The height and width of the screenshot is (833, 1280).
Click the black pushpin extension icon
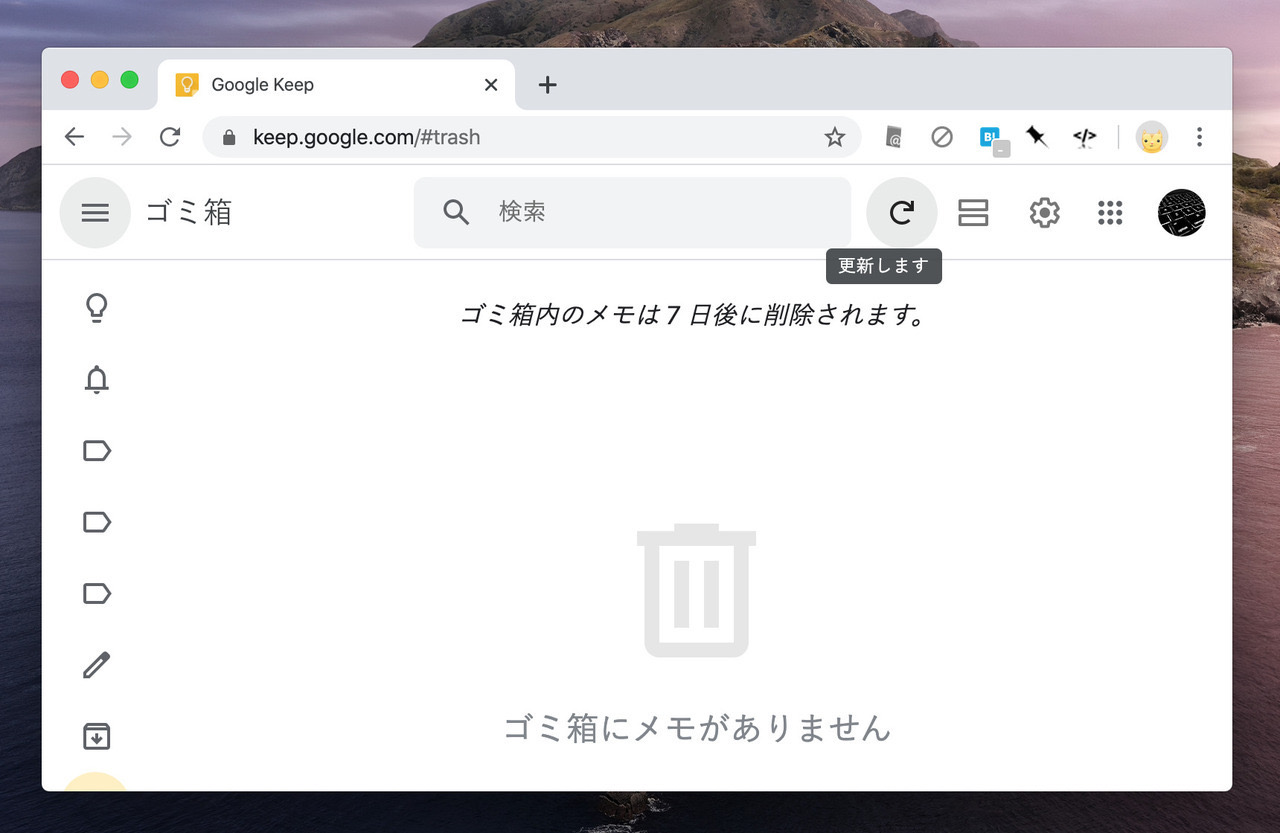click(x=1037, y=137)
